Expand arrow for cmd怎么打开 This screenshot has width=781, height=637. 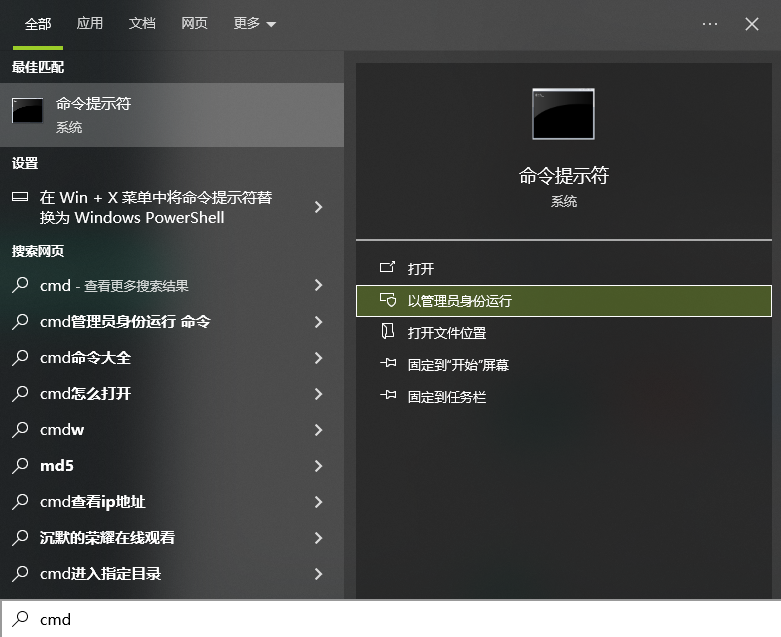coord(319,394)
